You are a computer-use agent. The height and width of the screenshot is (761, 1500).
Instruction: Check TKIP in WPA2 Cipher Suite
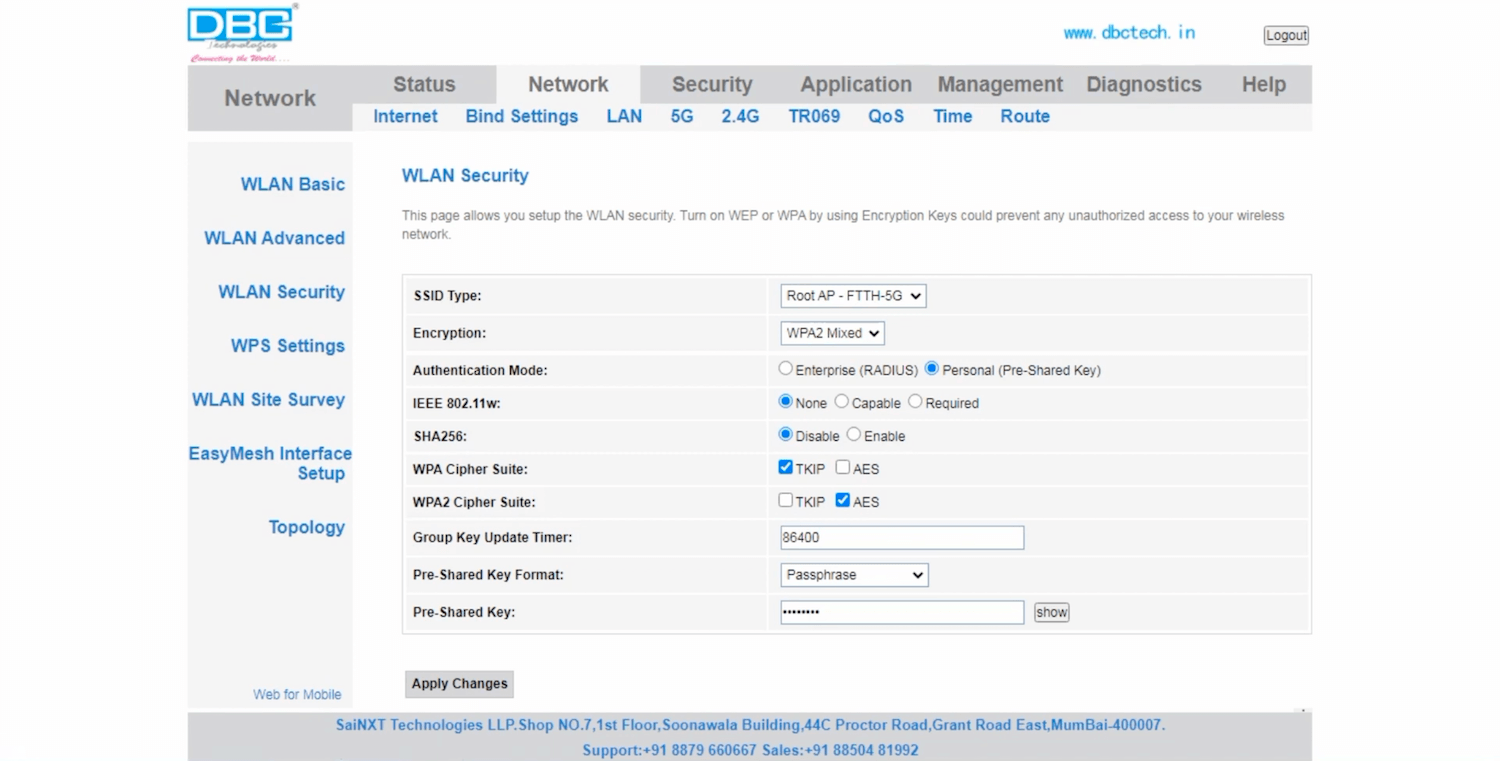tap(785, 501)
